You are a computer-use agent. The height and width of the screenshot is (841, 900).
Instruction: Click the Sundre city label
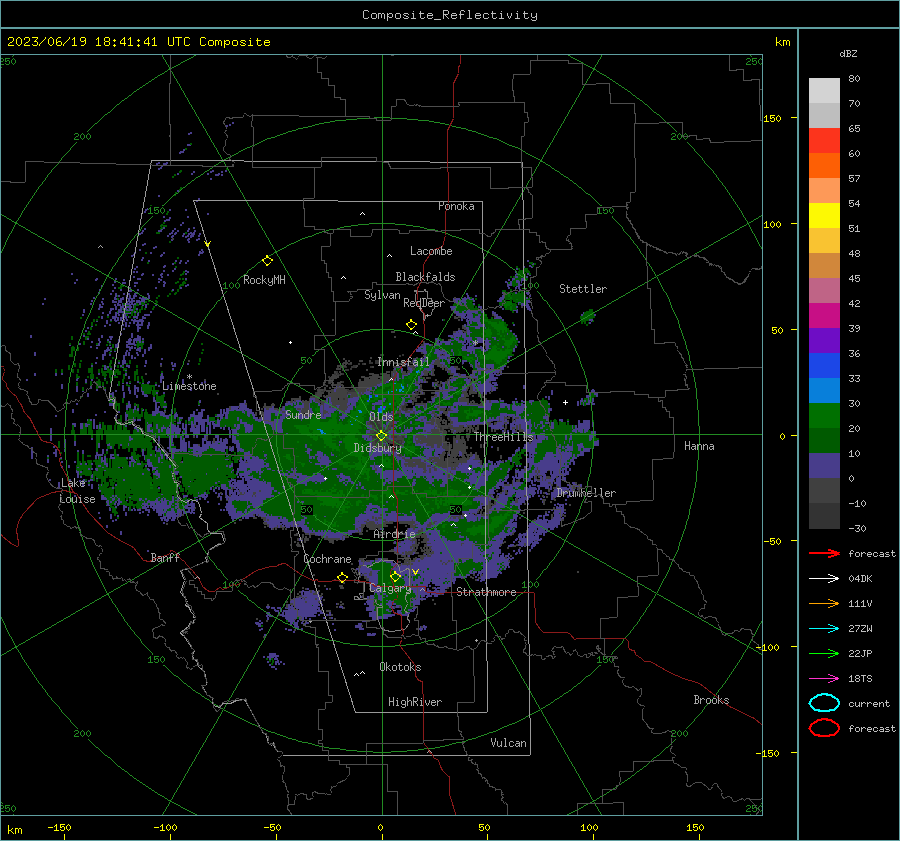303,414
